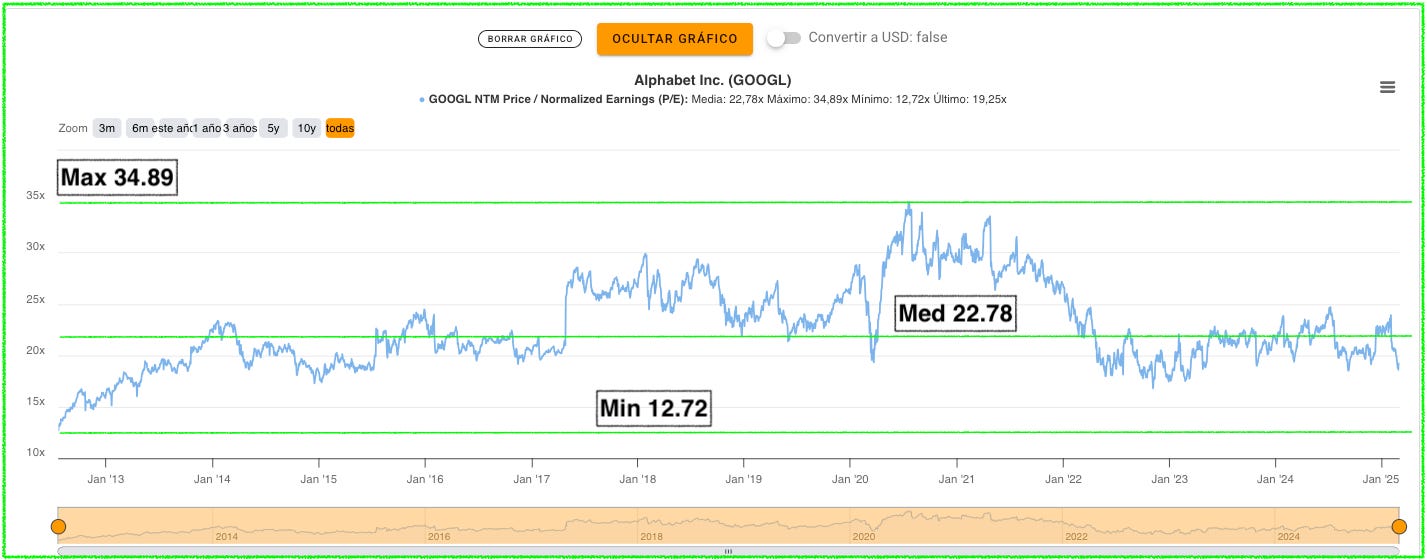This screenshot has height=560, width=1427.
Task: Click the right navigator range handle
Action: point(1399,526)
